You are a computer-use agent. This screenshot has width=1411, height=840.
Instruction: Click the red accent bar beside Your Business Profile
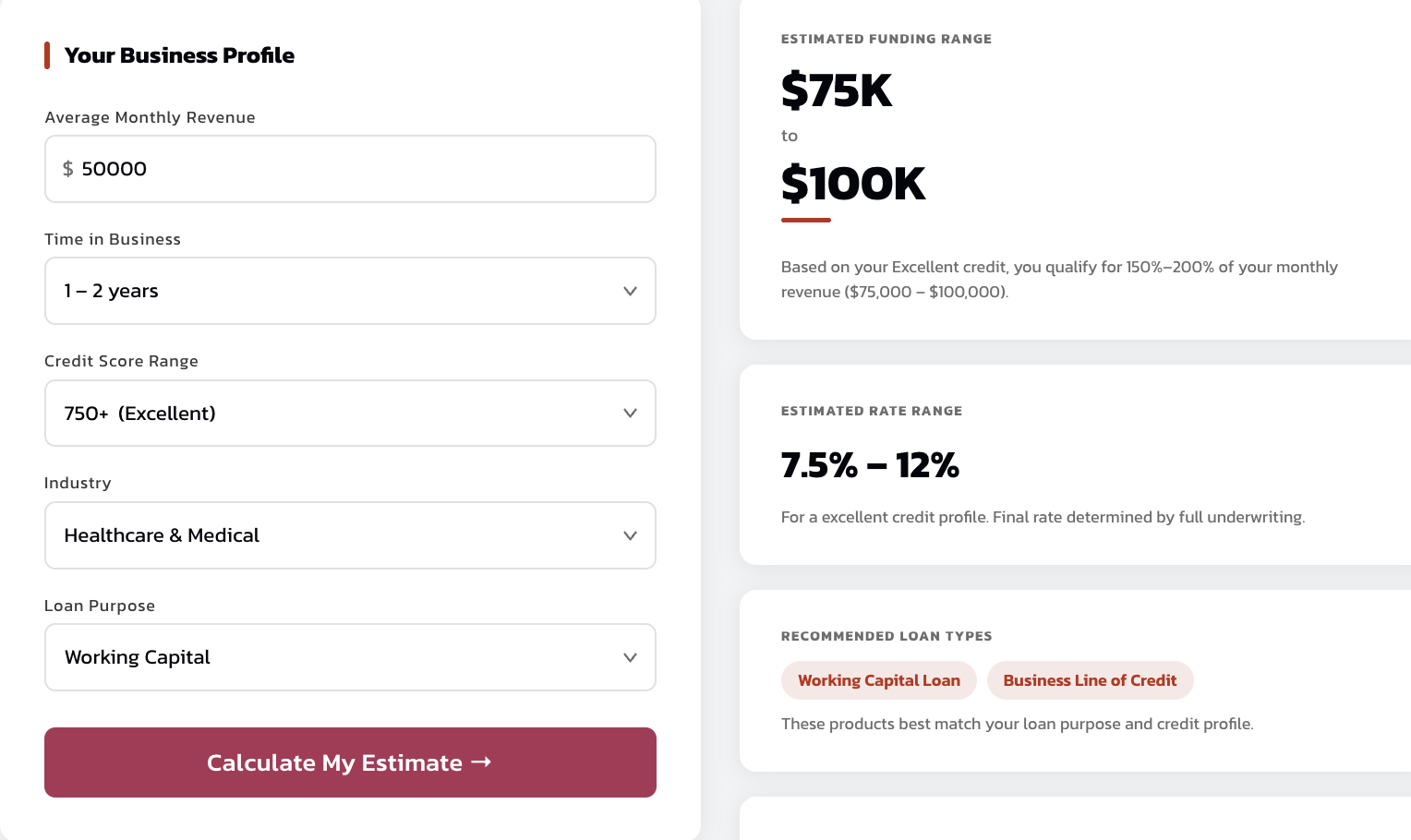pyautogui.click(x=47, y=55)
